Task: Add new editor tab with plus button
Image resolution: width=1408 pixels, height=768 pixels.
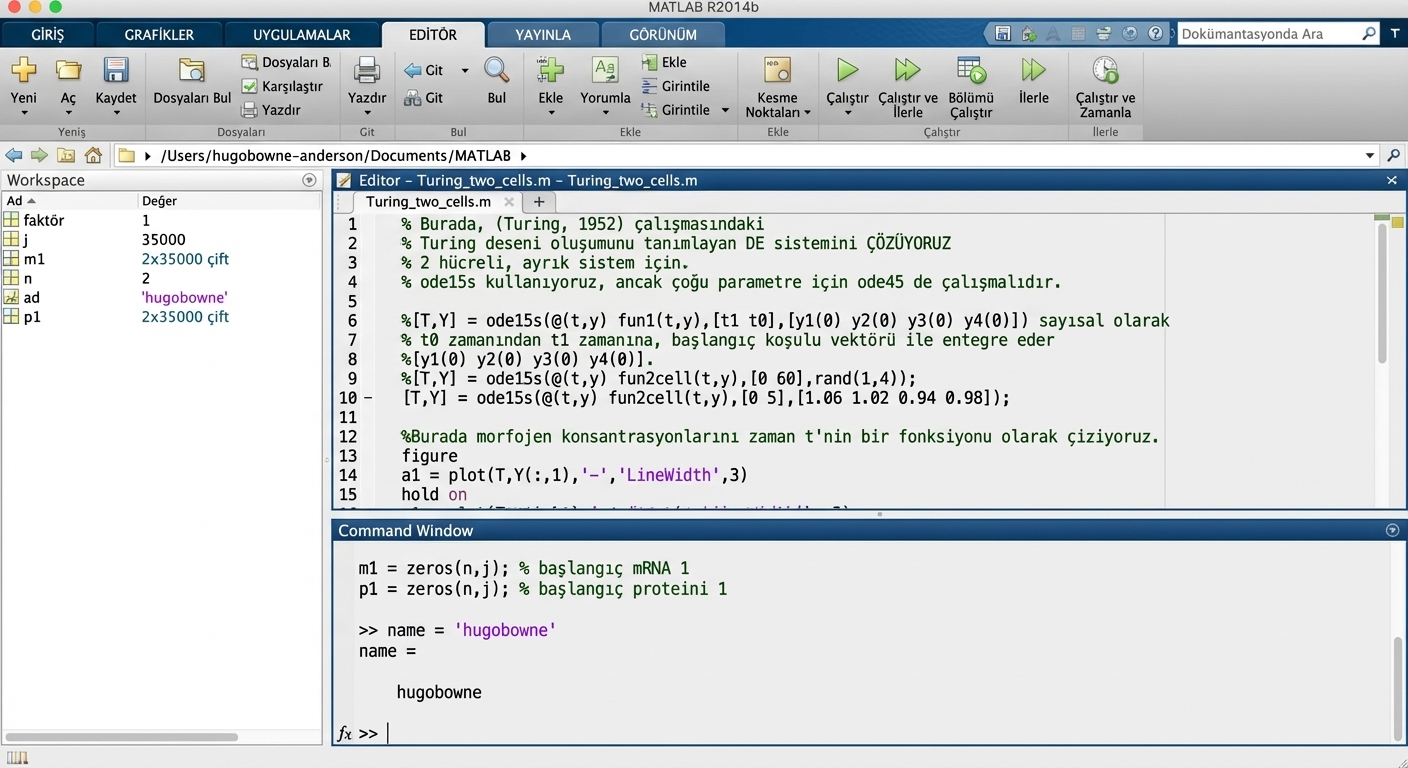Action: click(538, 202)
